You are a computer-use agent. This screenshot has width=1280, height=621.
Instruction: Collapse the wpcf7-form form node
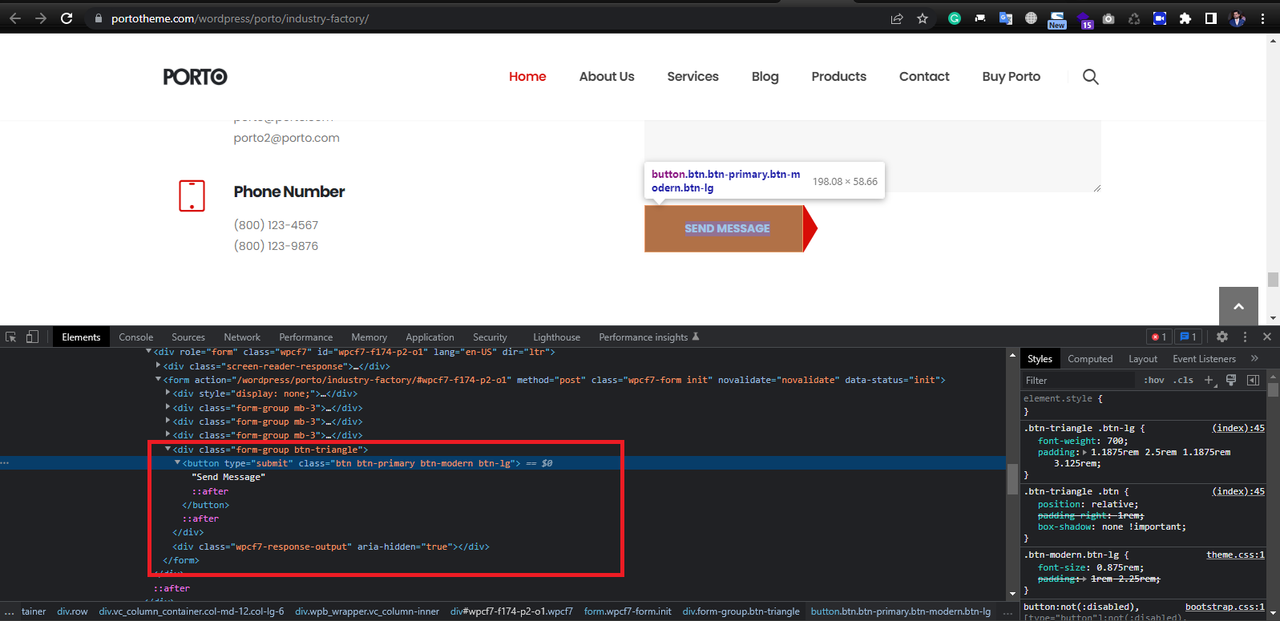(158, 380)
